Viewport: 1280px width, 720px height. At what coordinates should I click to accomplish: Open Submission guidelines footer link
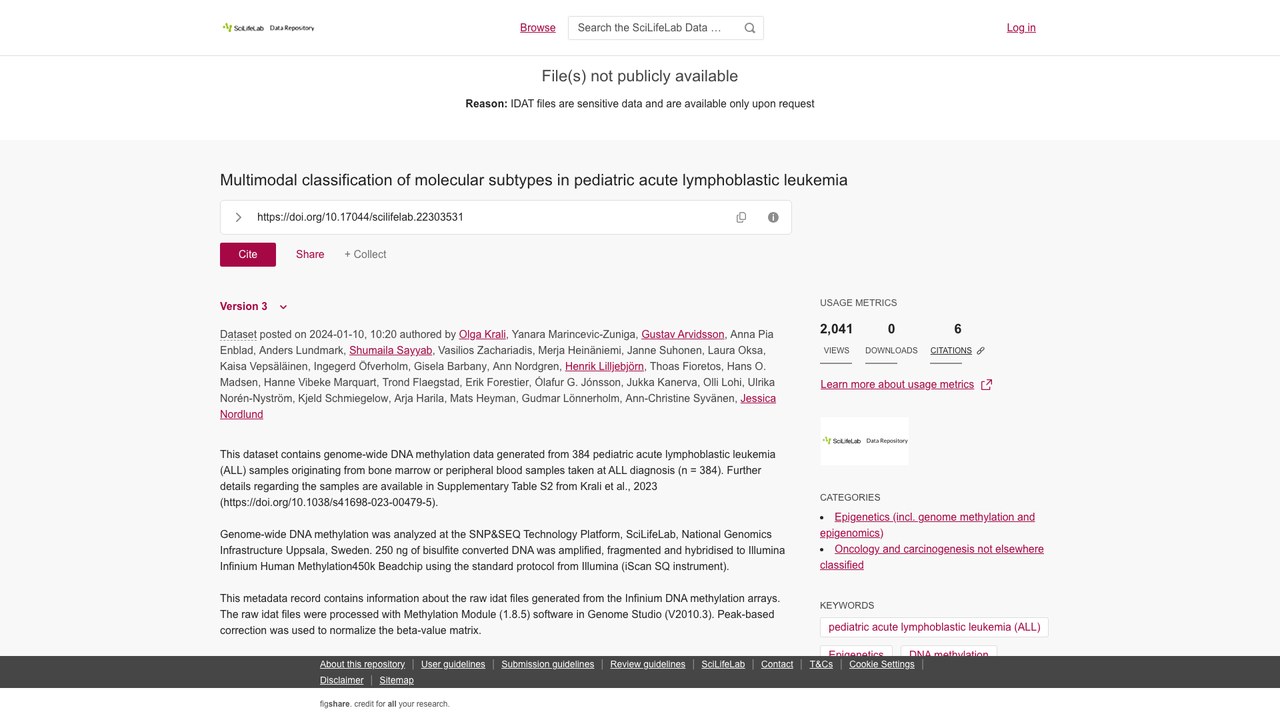coord(548,664)
